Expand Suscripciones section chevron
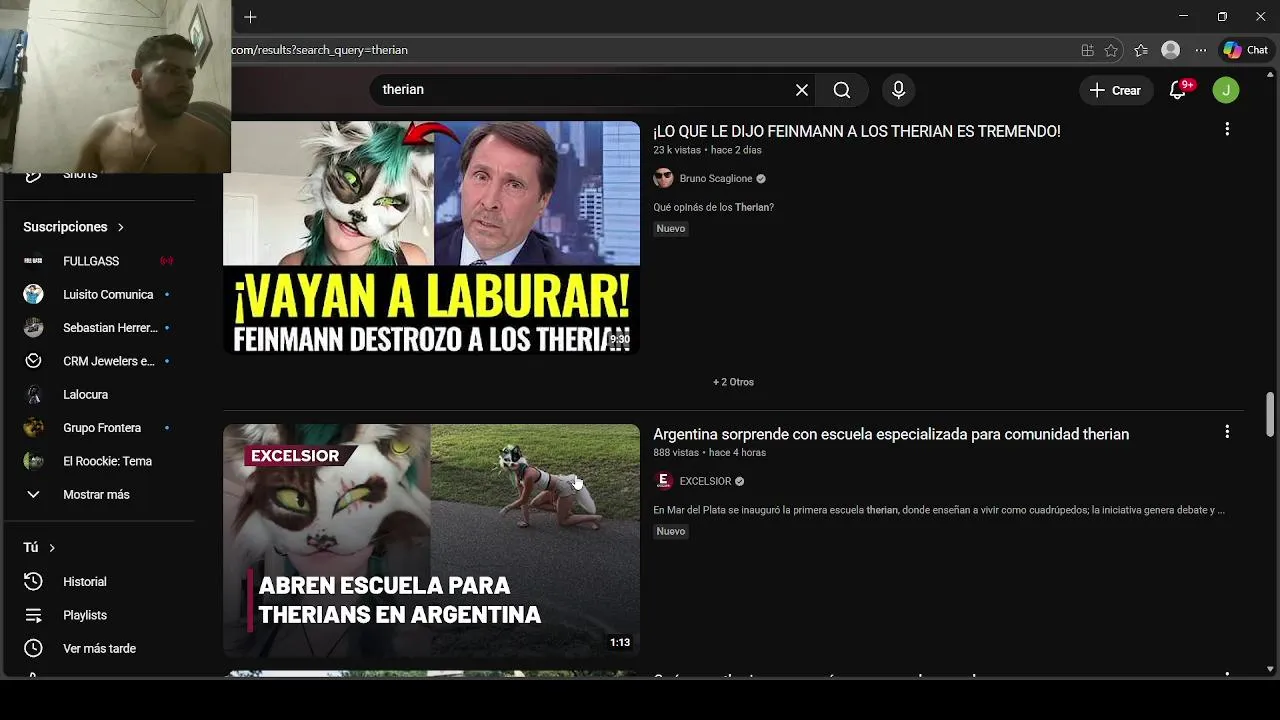The width and height of the screenshot is (1280, 720). tap(121, 227)
